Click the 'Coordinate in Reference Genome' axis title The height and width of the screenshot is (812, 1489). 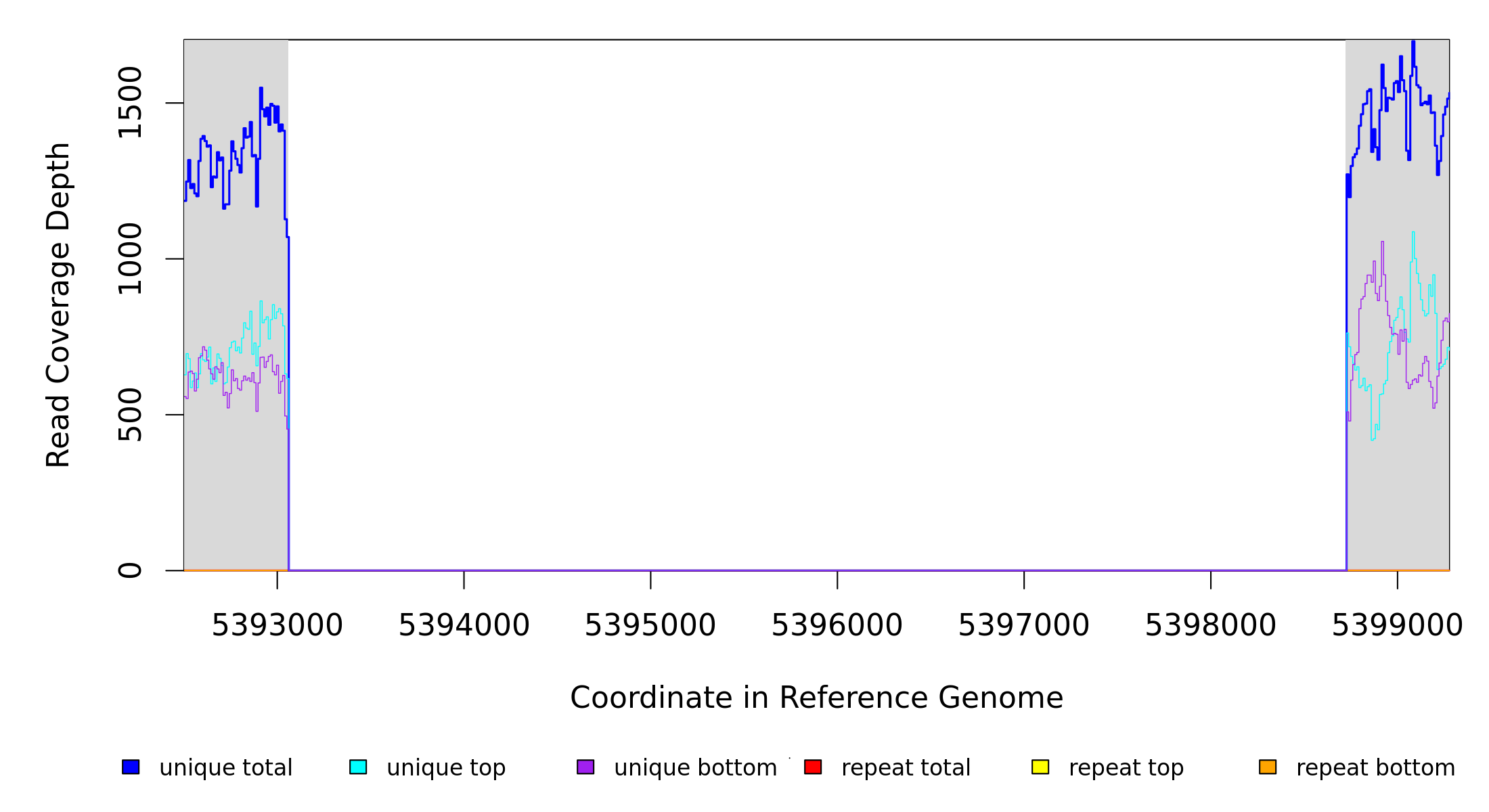[816, 698]
